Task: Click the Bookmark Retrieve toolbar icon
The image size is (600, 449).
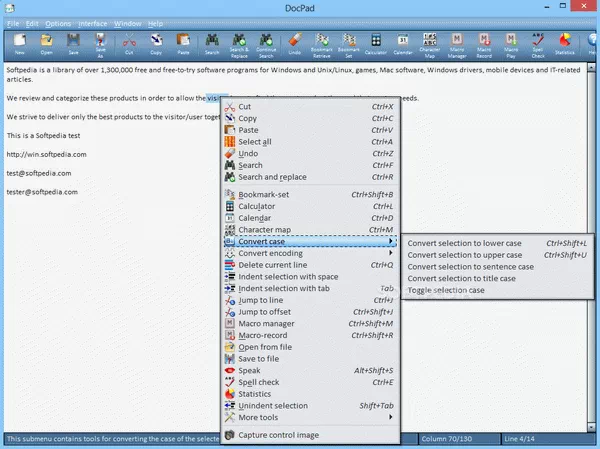Action: click(x=322, y=45)
